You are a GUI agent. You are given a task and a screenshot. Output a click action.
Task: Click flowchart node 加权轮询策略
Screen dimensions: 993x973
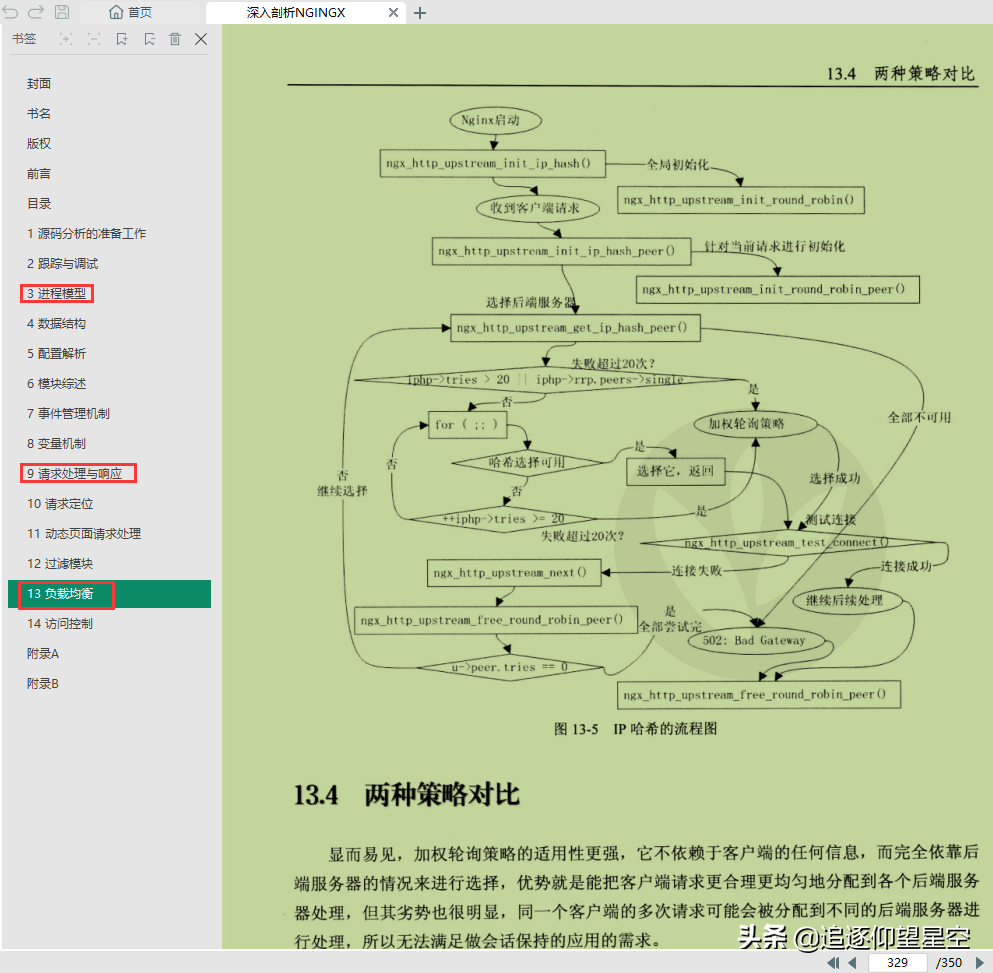(x=755, y=424)
